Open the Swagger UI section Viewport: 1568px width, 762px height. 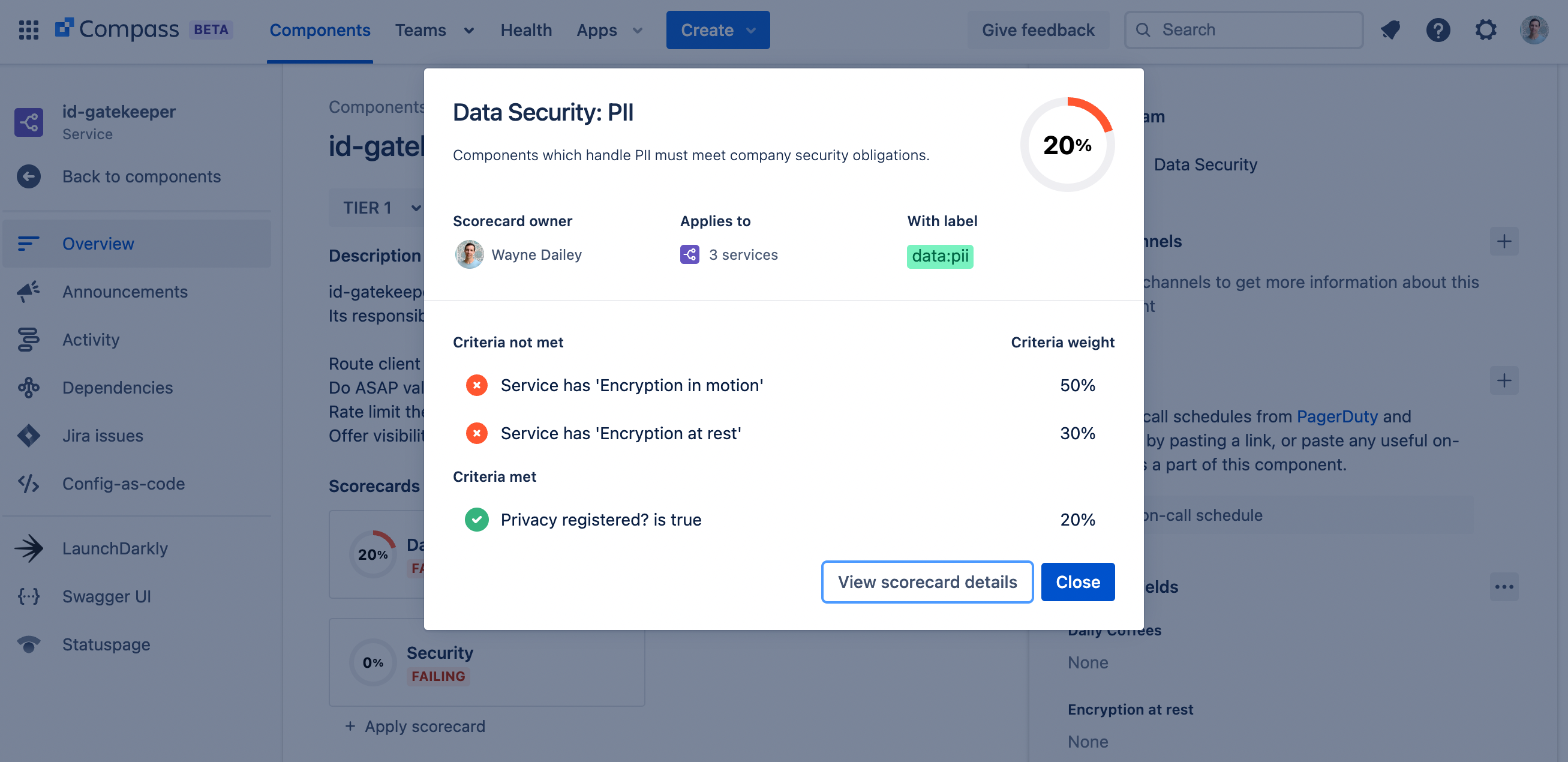pyautogui.click(x=107, y=596)
